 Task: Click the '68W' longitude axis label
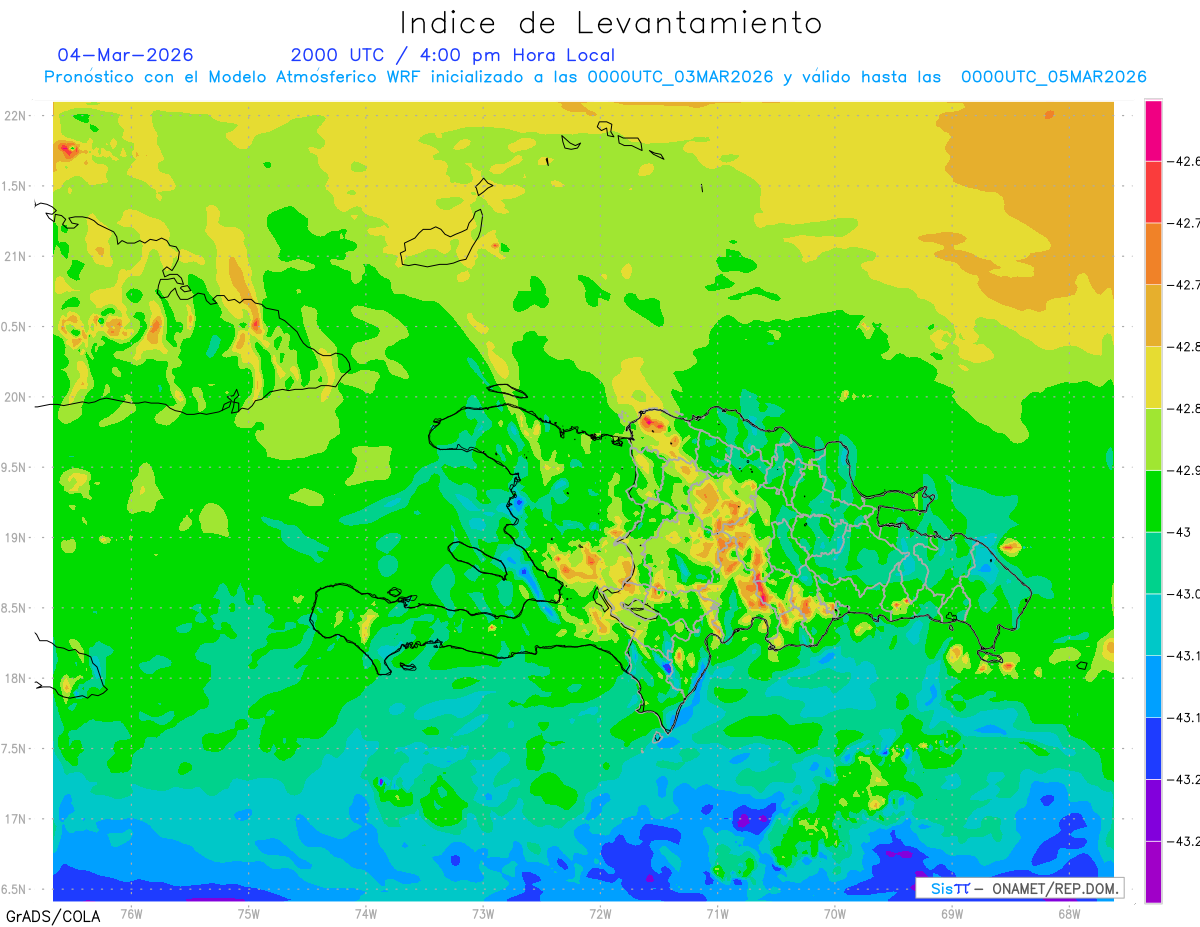coord(1069,914)
